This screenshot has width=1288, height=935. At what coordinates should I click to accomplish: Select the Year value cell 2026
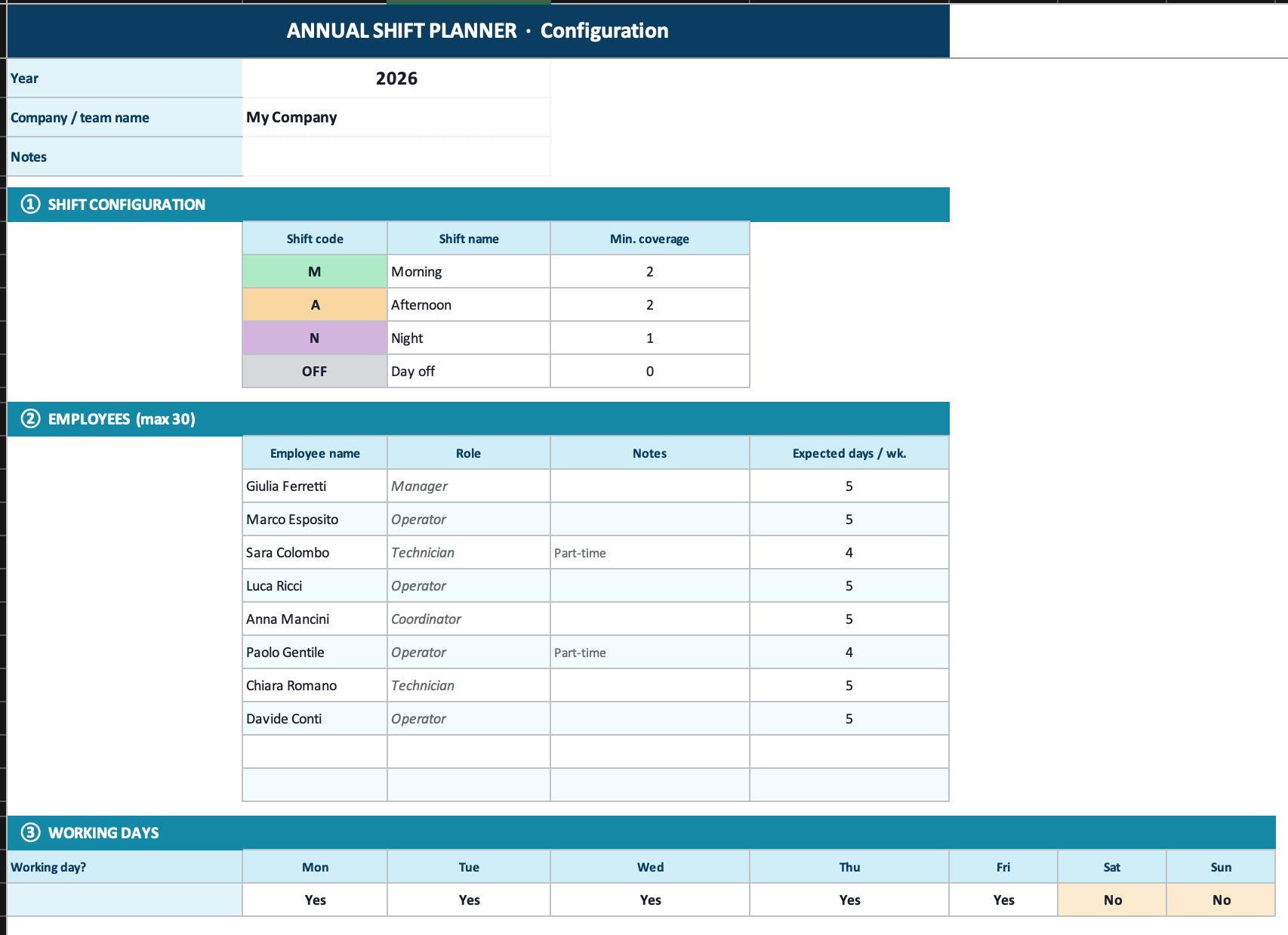point(396,79)
